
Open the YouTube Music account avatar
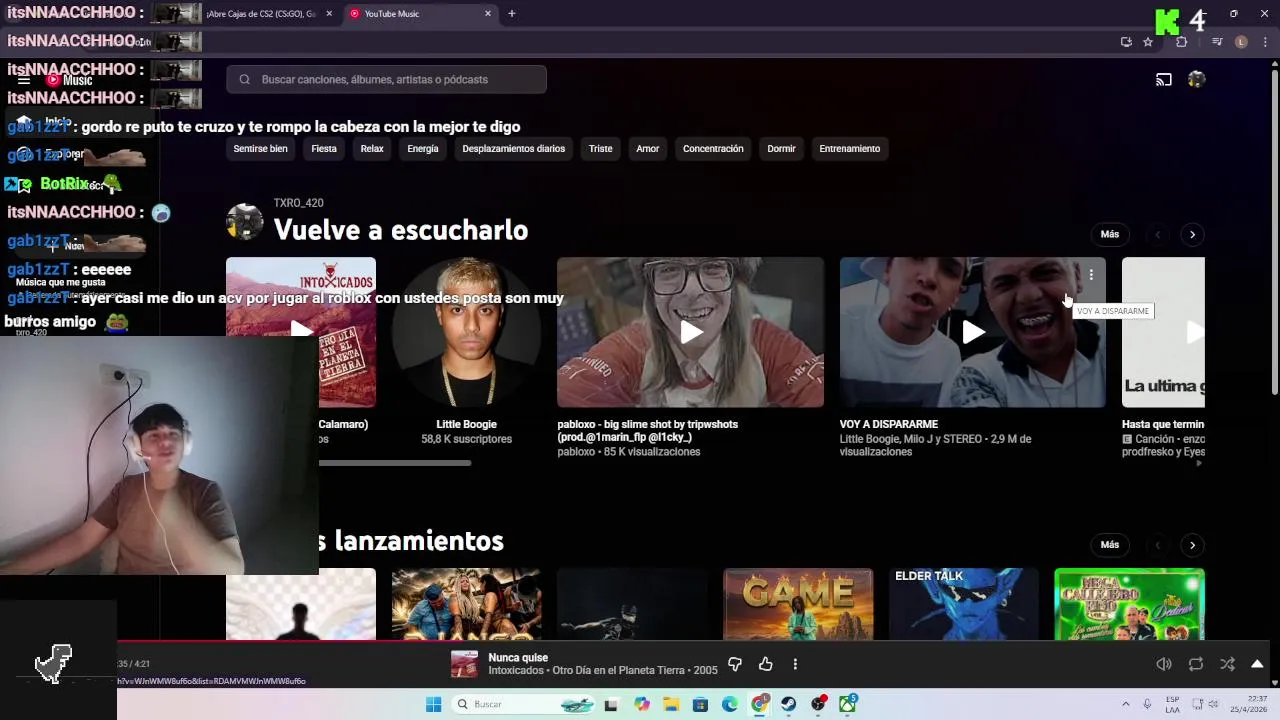(1196, 79)
